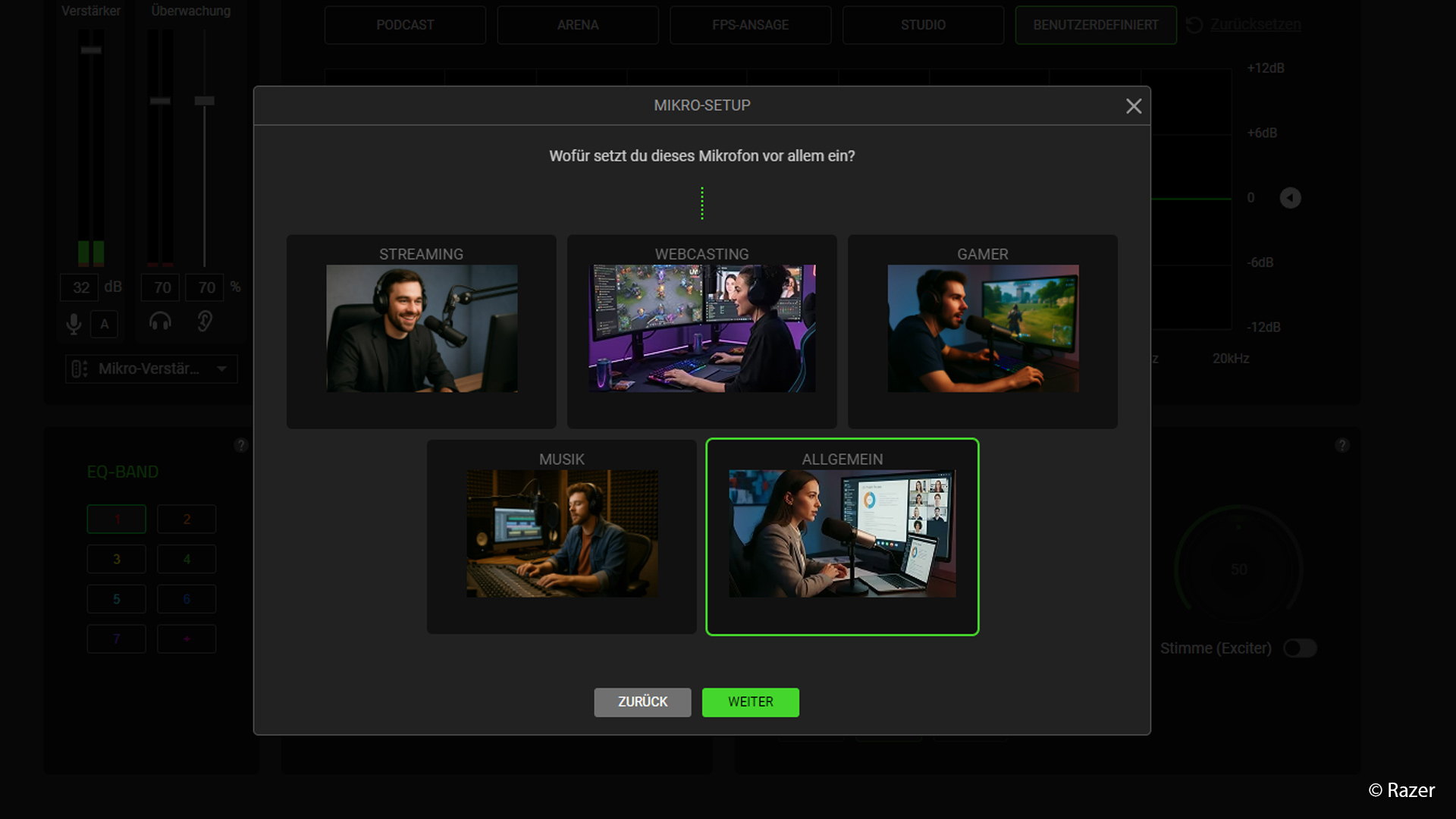This screenshot has width=1456, height=819.
Task: Toggle the Stimme (Exciter) switch
Action: click(x=1300, y=648)
